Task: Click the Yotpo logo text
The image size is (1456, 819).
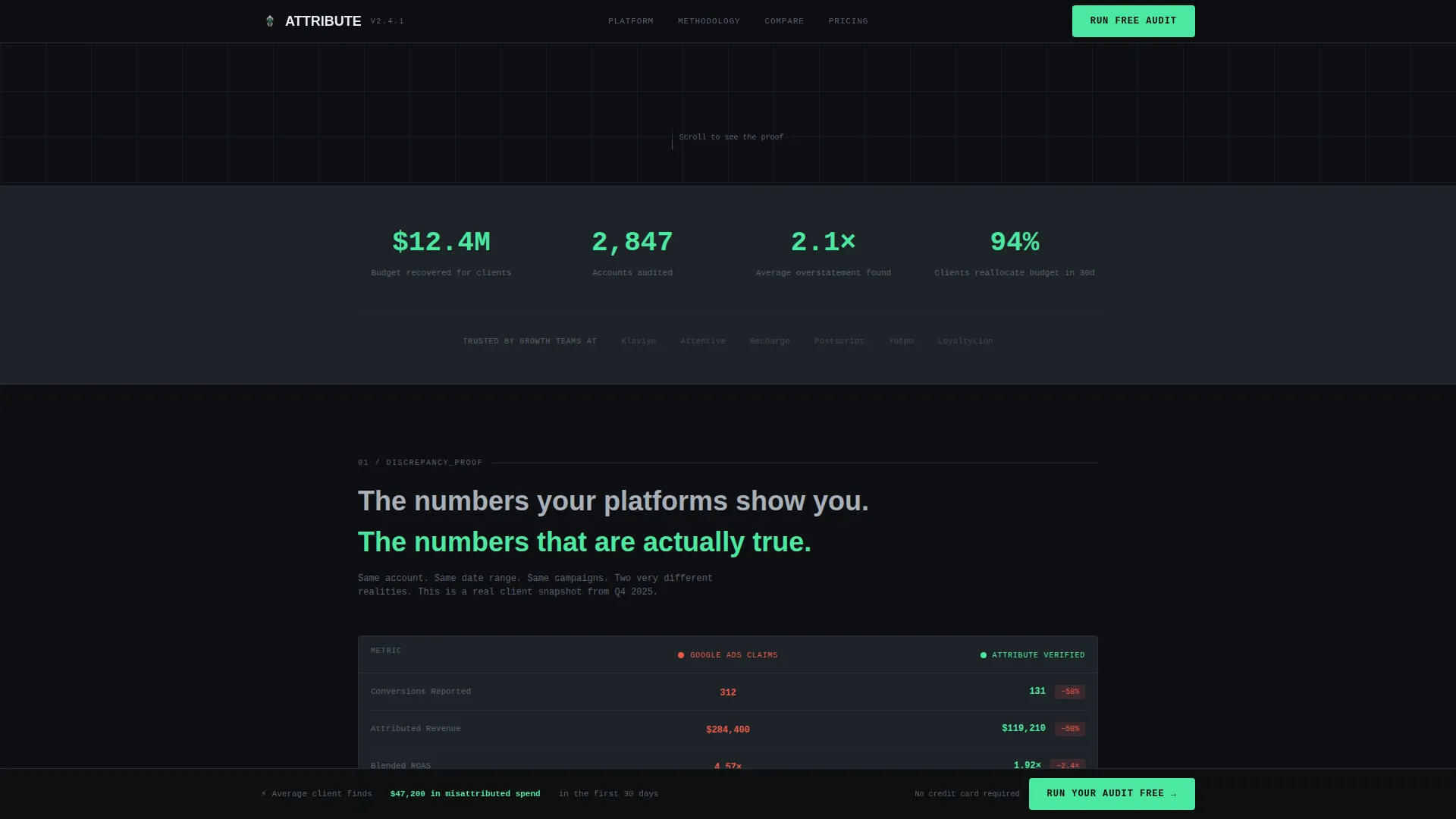Action: (901, 341)
